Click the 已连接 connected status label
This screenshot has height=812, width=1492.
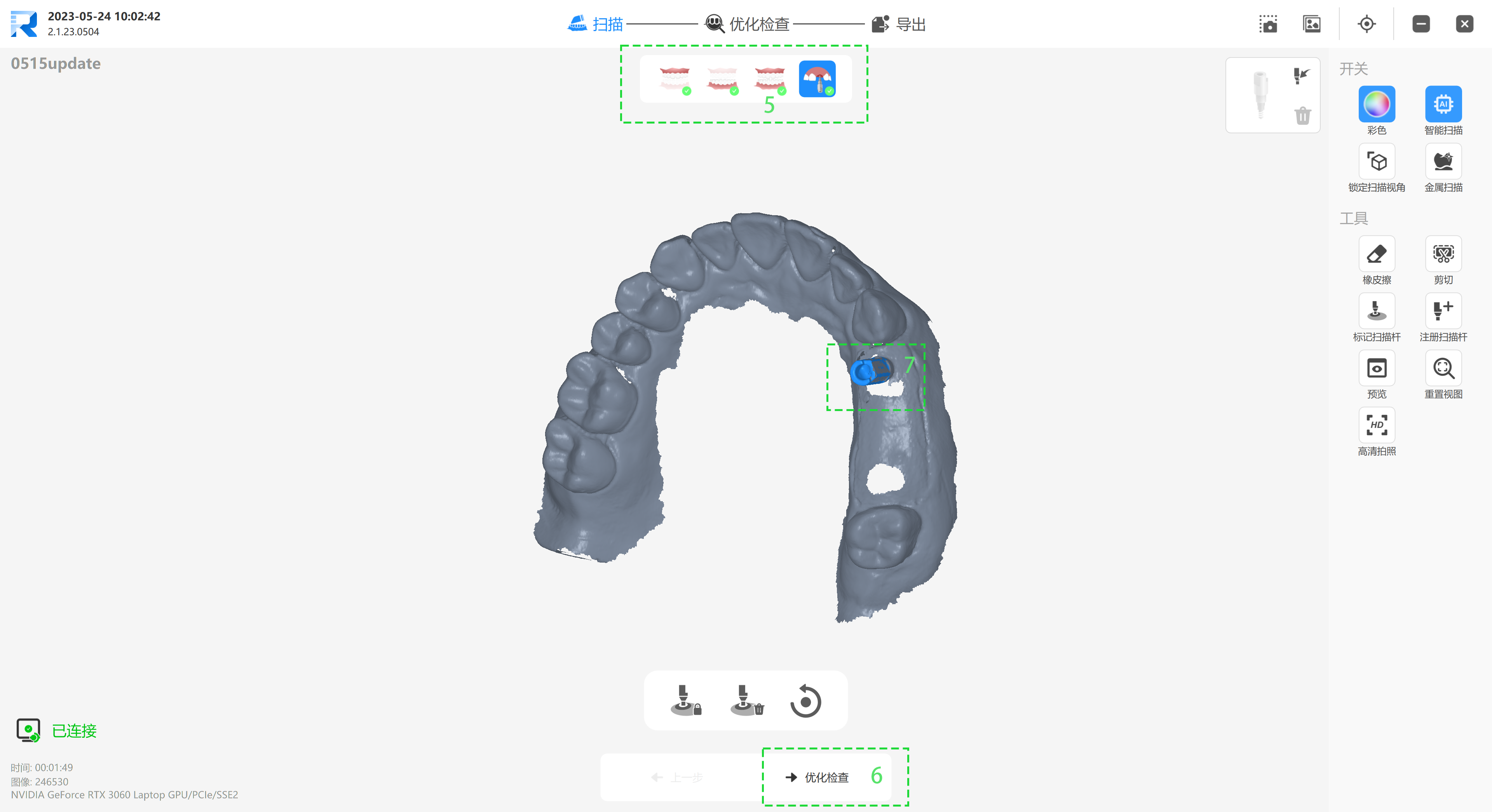click(74, 731)
